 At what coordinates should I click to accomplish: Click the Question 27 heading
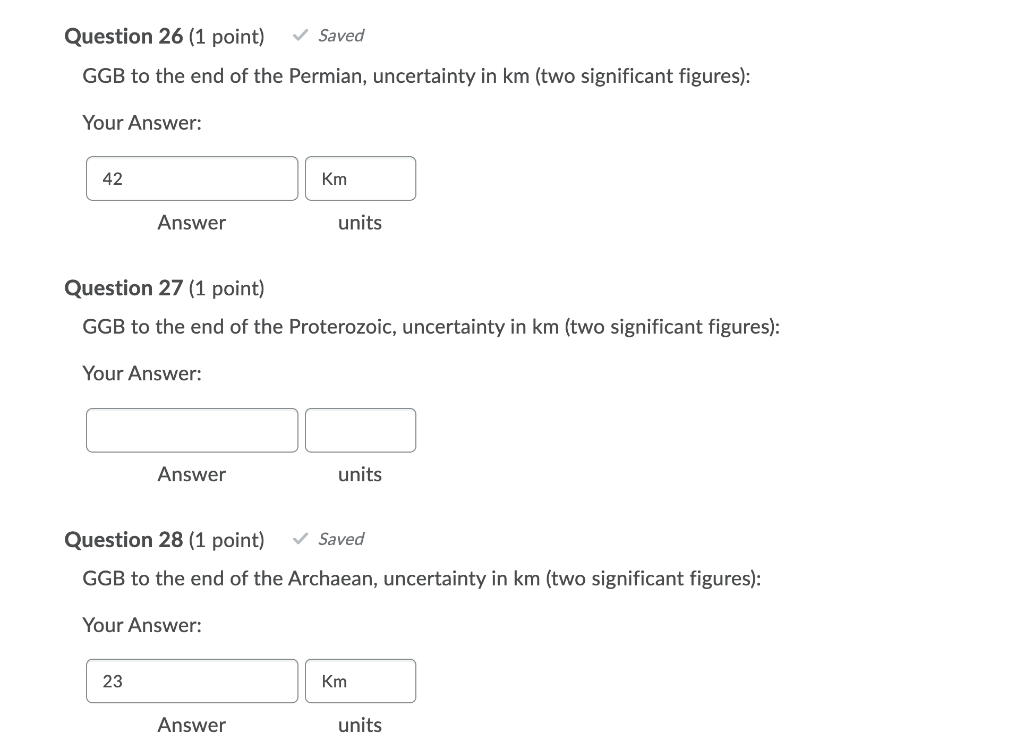tap(123, 288)
